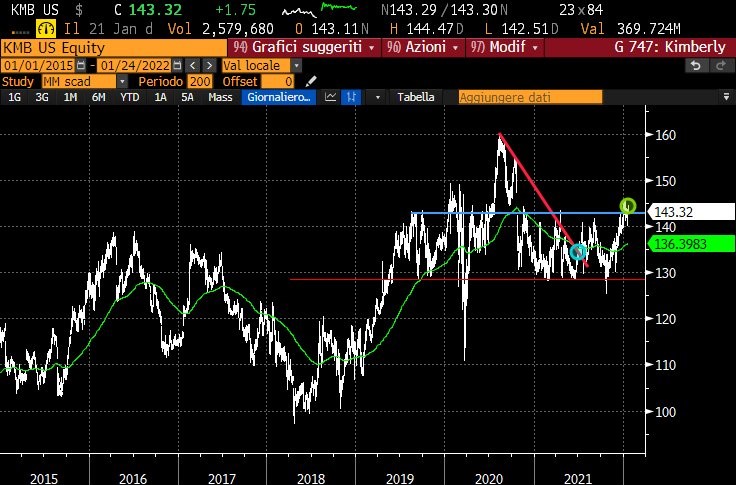Click the L 142.51 low value

521,29
